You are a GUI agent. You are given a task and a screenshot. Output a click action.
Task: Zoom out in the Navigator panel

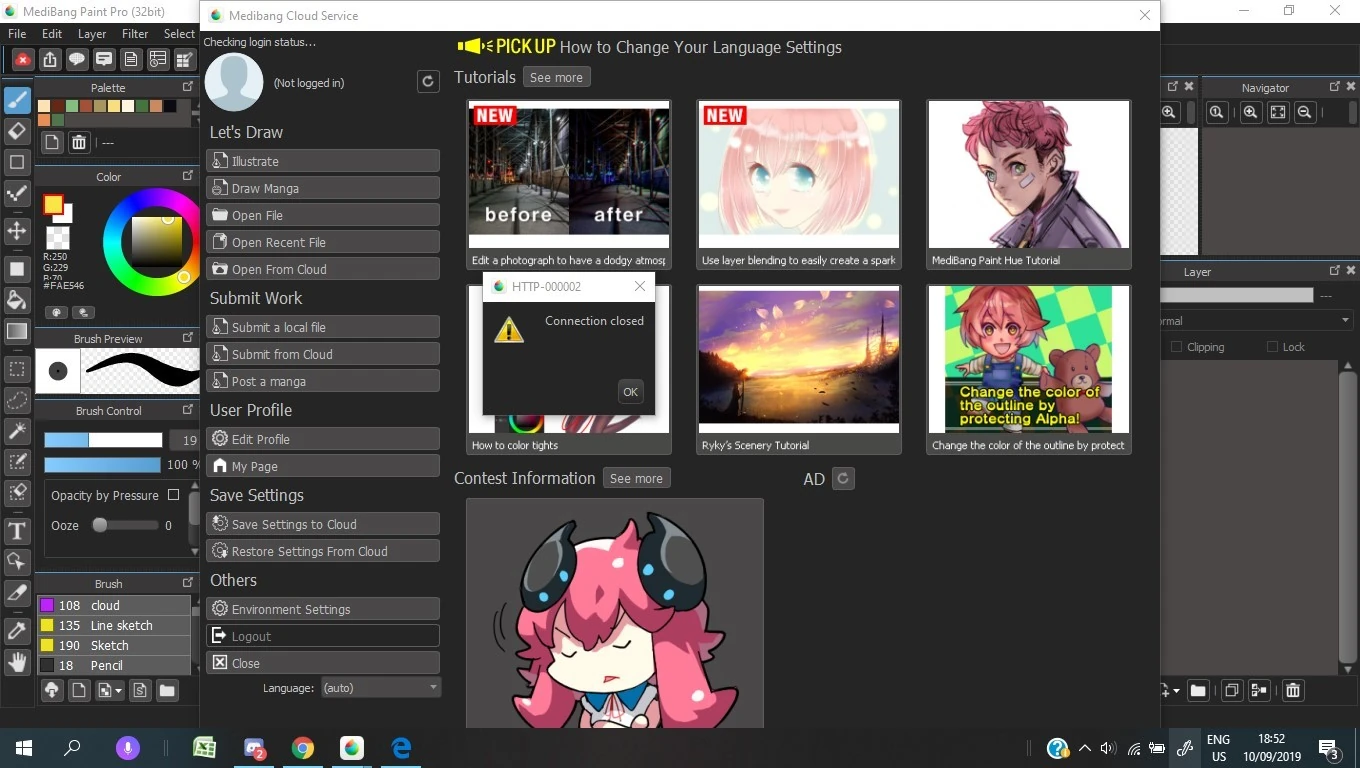point(1304,113)
